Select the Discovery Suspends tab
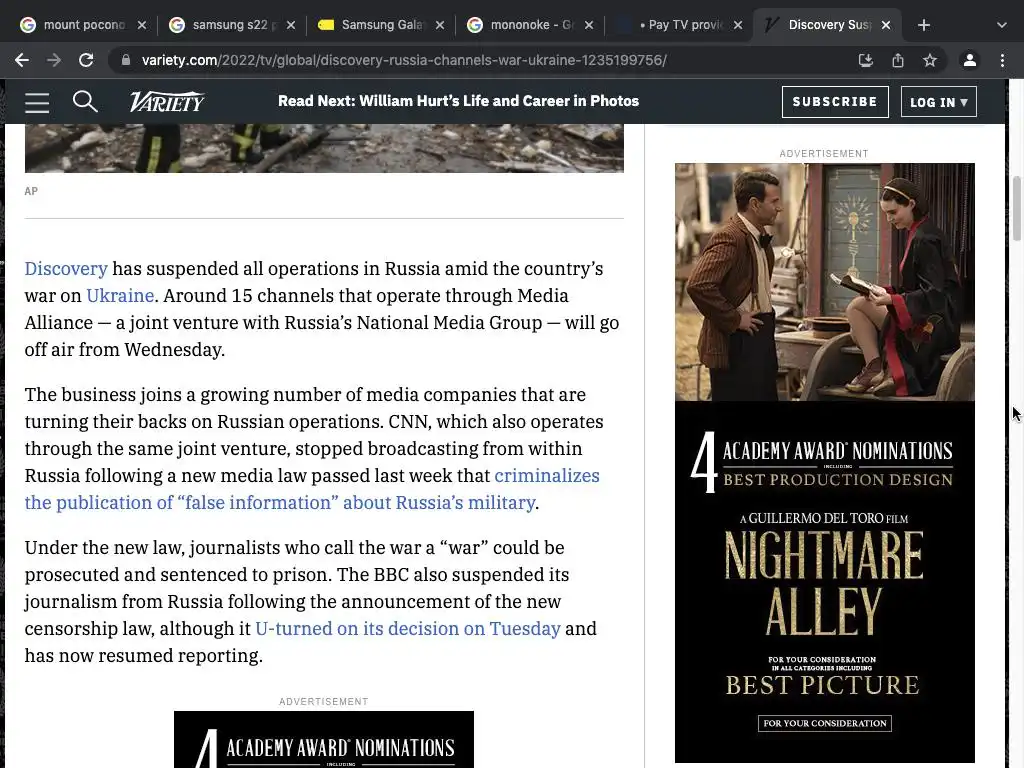Viewport: 1024px width, 768px height. click(828, 25)
